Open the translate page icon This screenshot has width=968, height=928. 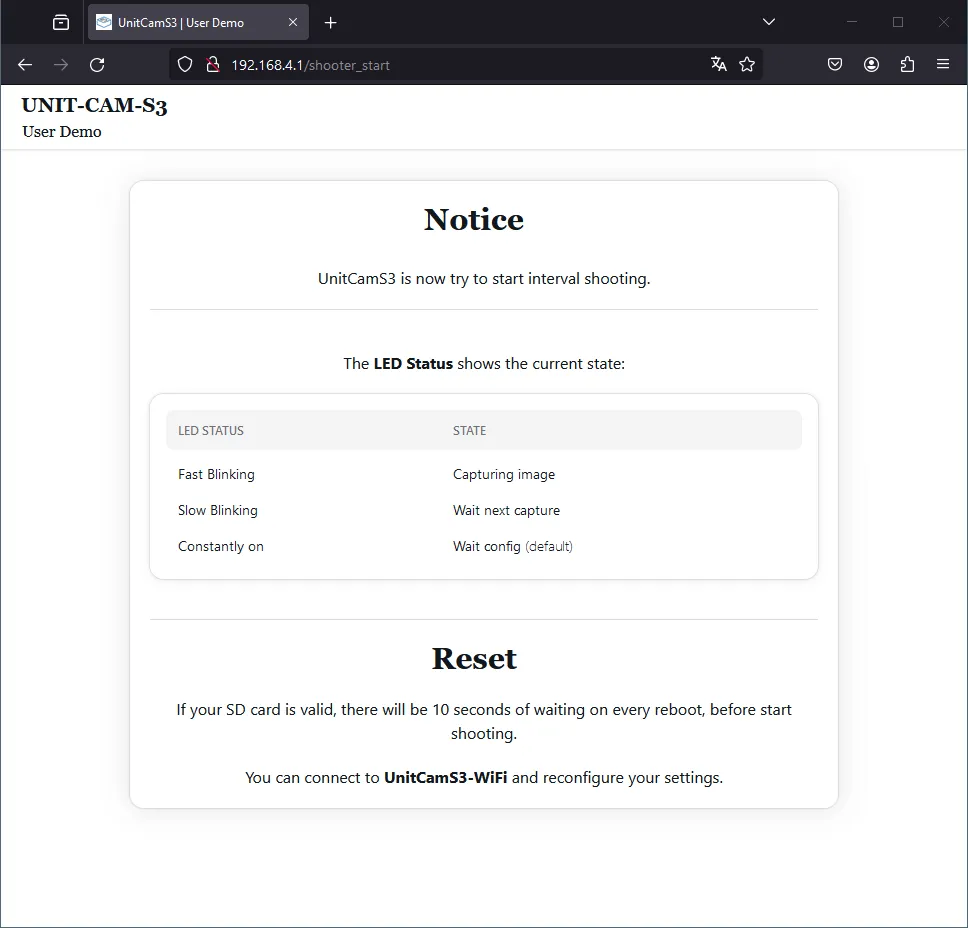718,65
